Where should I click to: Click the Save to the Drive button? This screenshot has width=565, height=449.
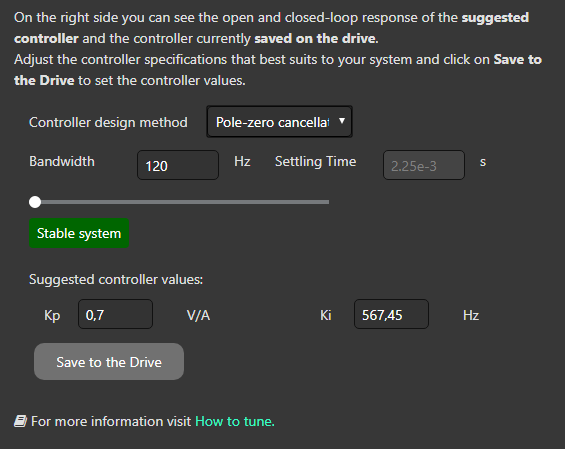(x=109, y=361)
